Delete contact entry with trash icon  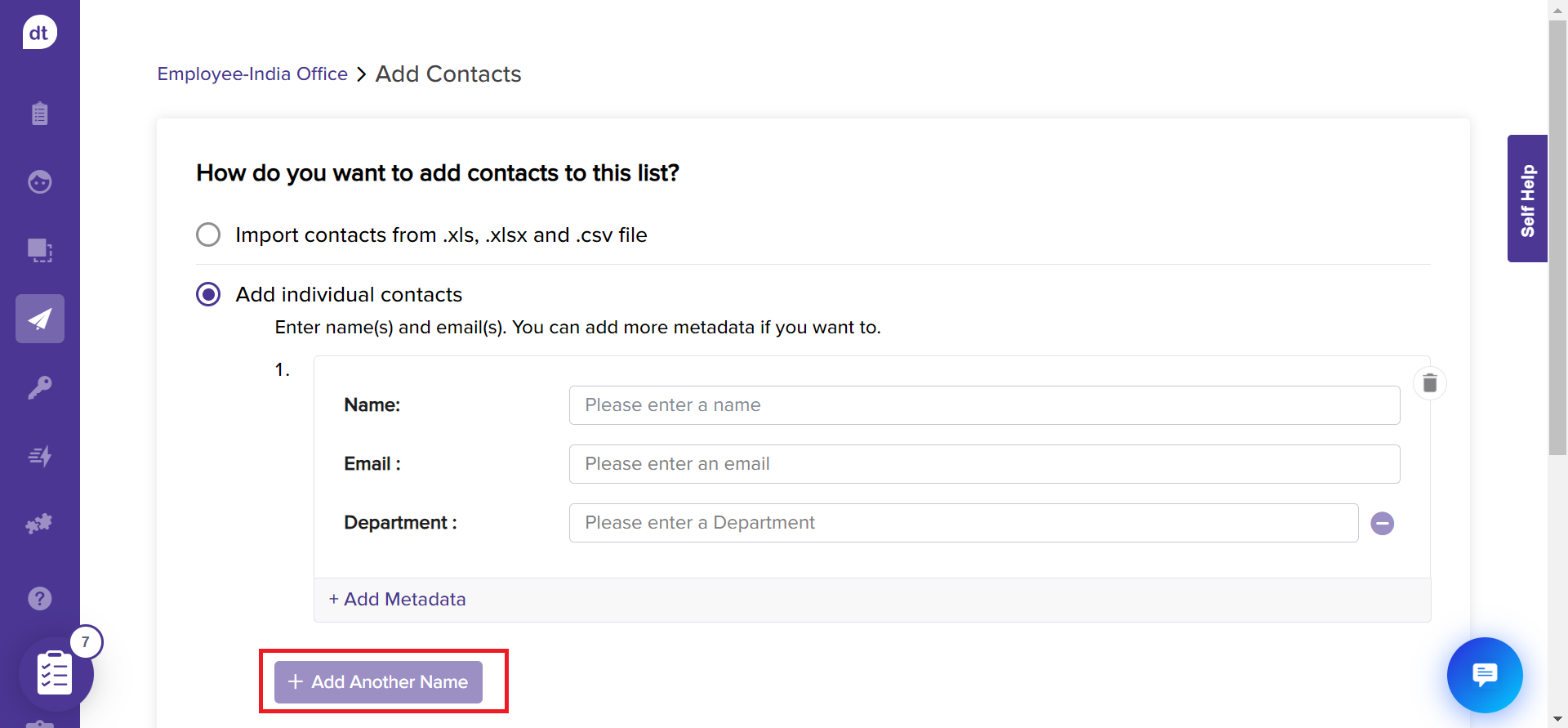point(1429,383)
